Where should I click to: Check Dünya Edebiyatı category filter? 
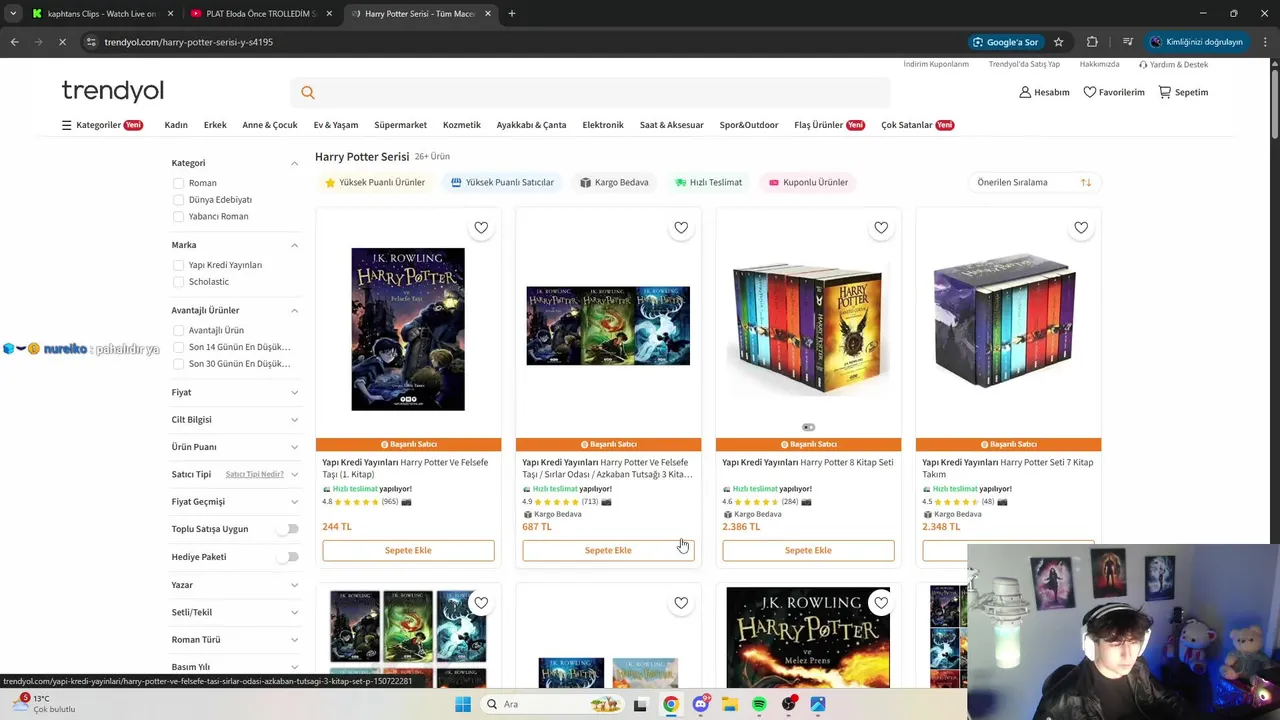click(178, 200)
